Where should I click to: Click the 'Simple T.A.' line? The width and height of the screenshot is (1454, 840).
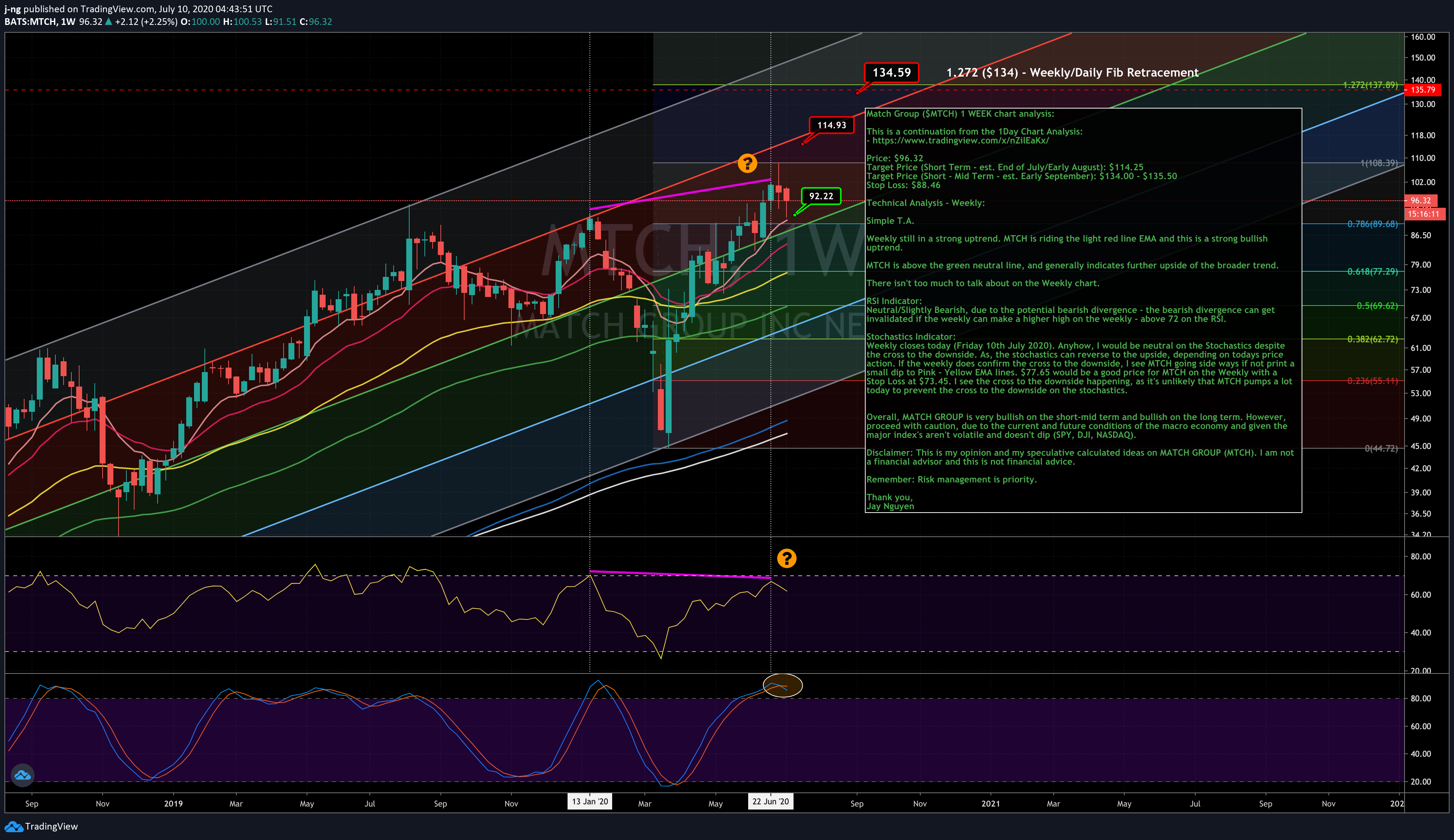click(x=890, y=221)
